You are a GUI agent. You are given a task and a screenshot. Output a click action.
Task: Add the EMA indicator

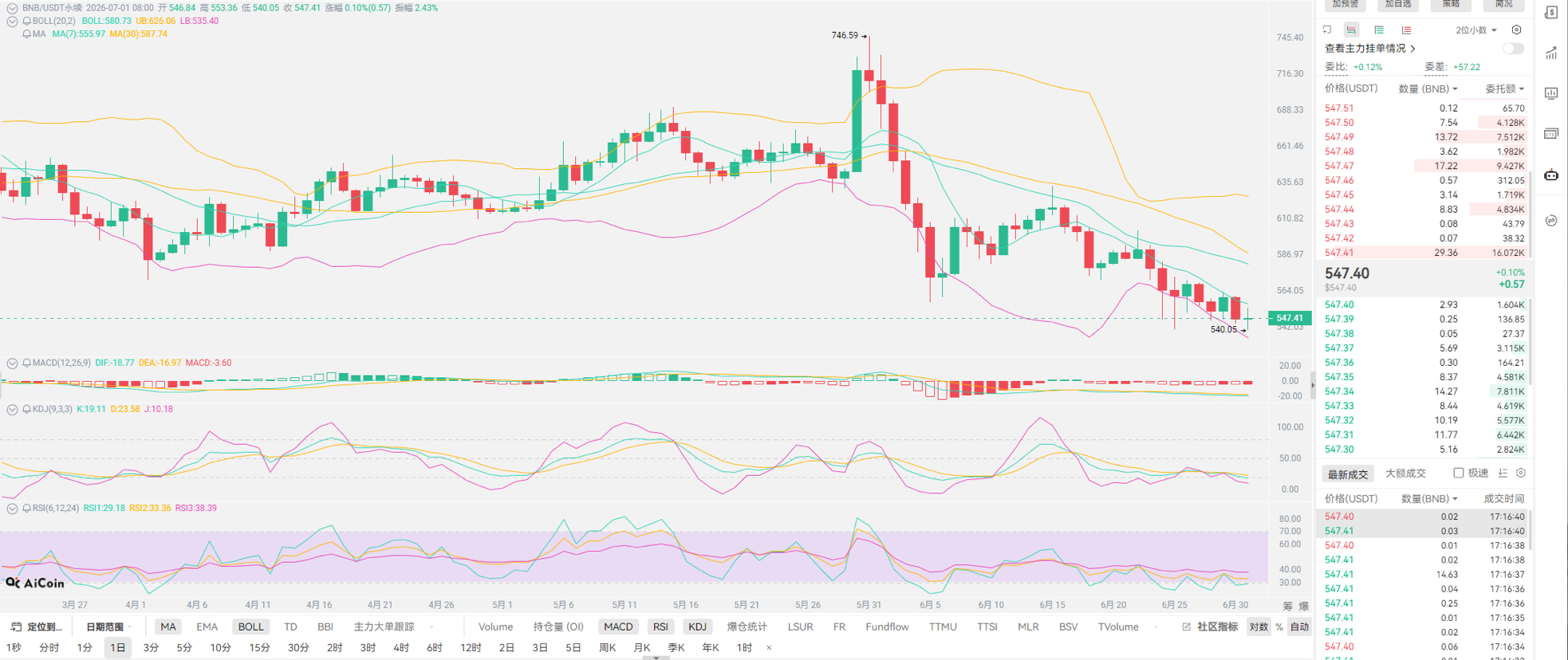(207, 627)
